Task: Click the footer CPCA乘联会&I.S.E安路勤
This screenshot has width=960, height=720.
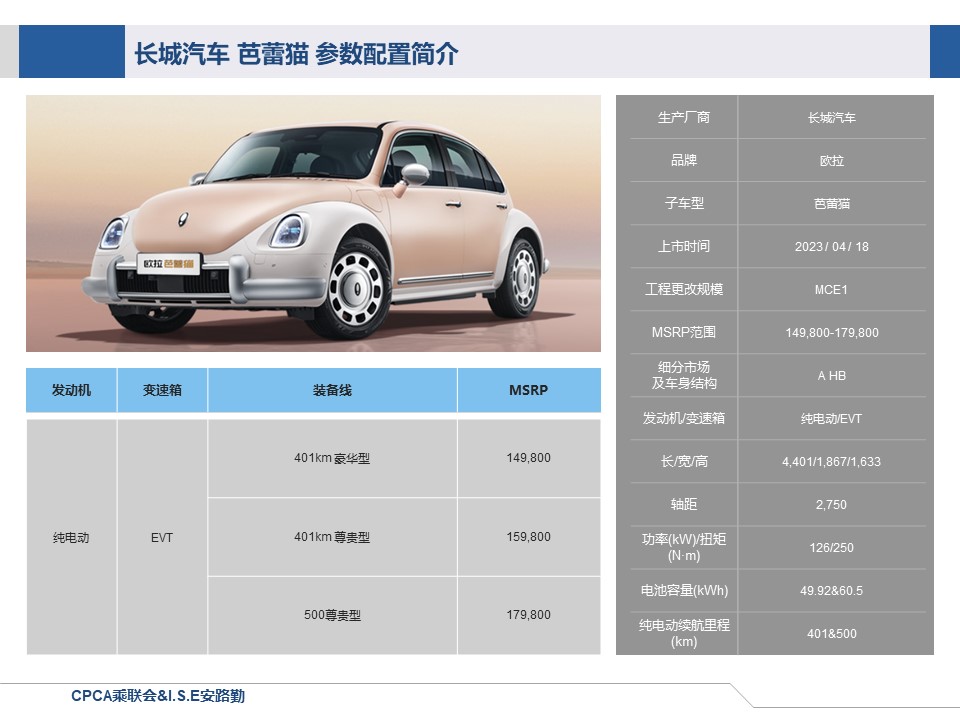Action: (158, 696)
